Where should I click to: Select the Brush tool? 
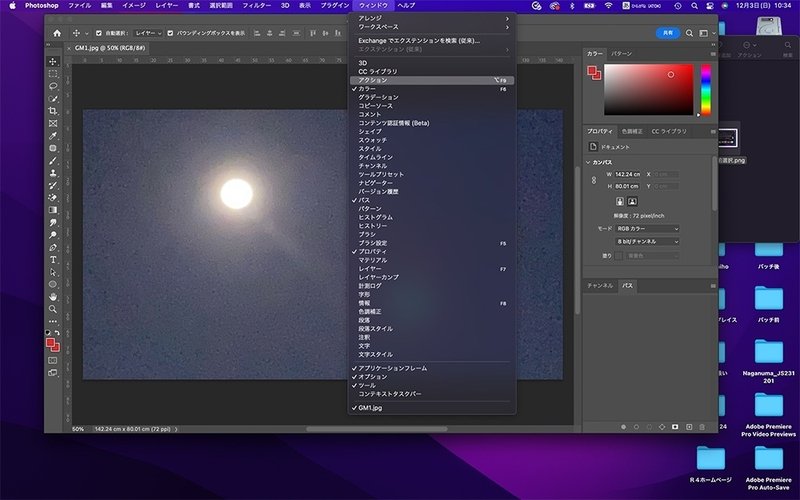click(x=53, y=161)
